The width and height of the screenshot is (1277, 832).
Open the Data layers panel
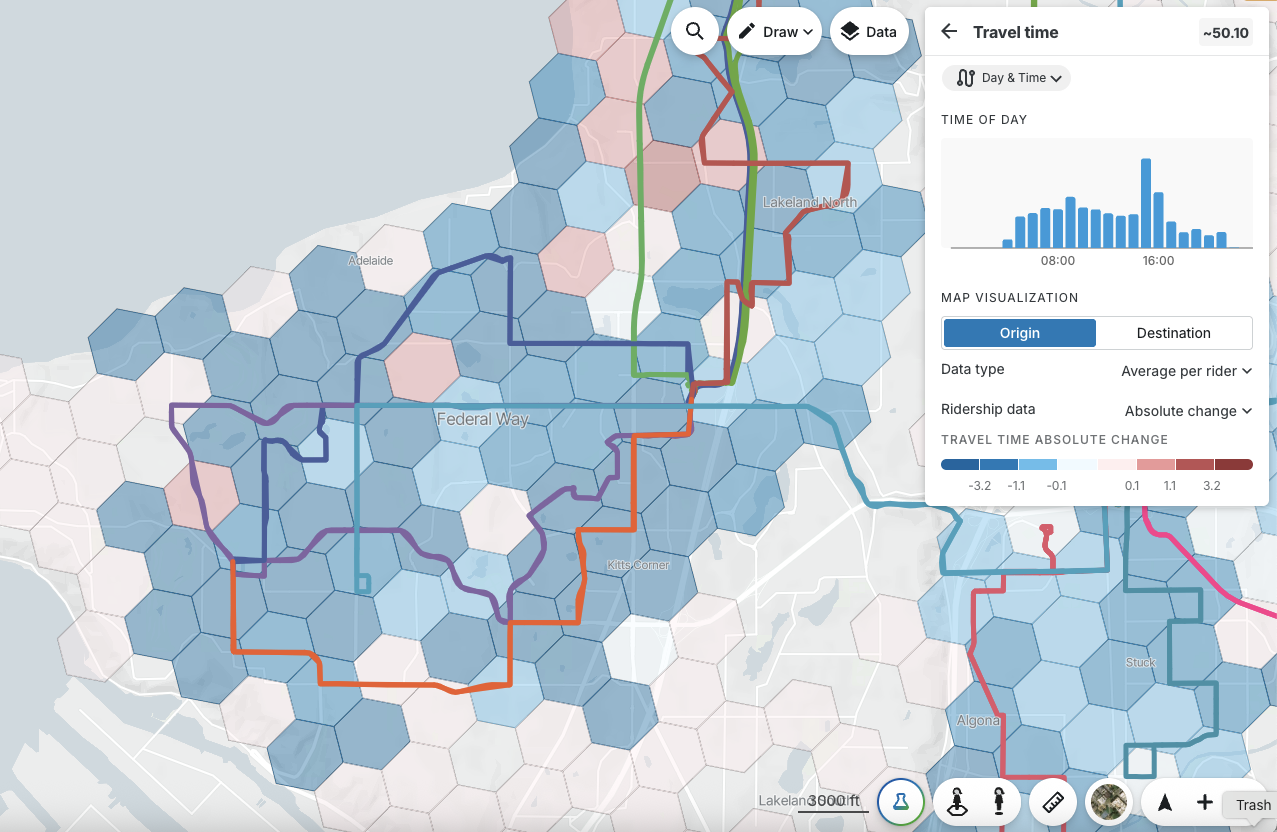[868, 31]
